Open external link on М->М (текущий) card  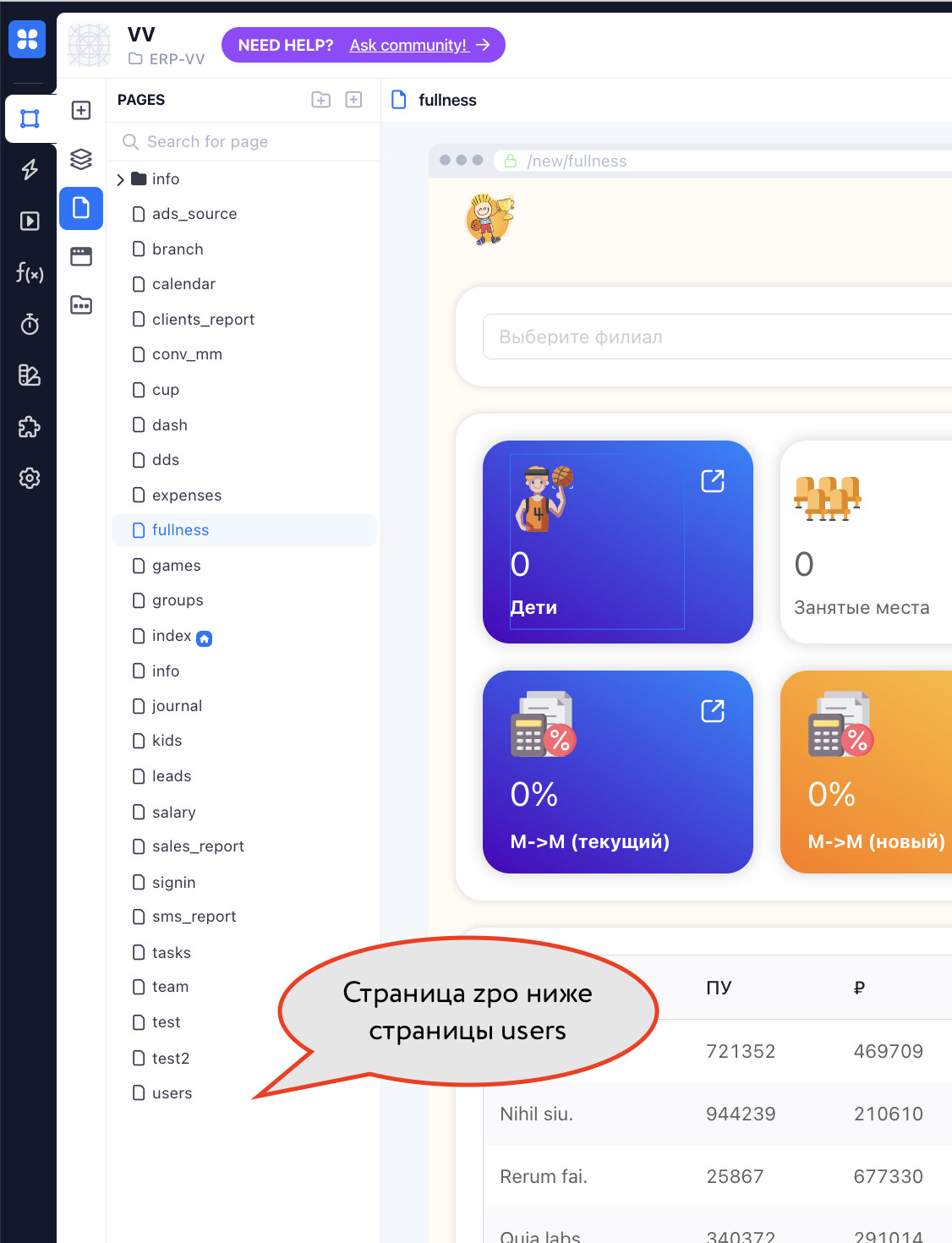pyautogui.click(x=713, y=711)
